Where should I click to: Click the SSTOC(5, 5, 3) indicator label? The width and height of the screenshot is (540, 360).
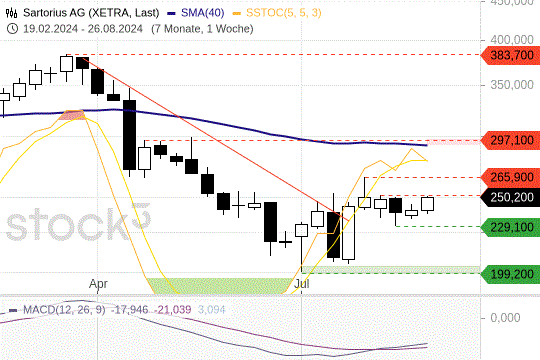point(284,13)
